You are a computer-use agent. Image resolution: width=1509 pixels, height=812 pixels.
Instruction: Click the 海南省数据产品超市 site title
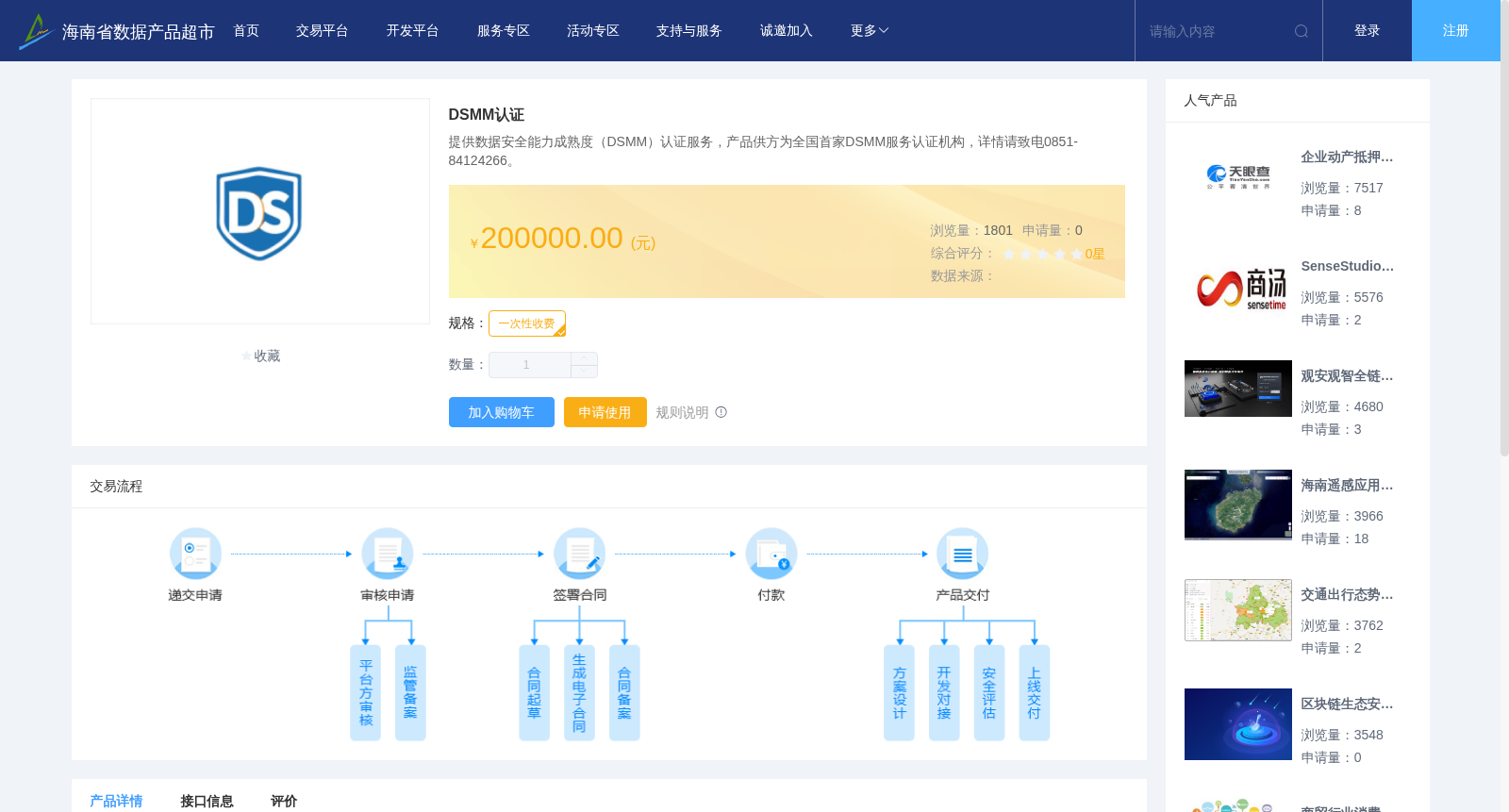click(x=138, y=32)
